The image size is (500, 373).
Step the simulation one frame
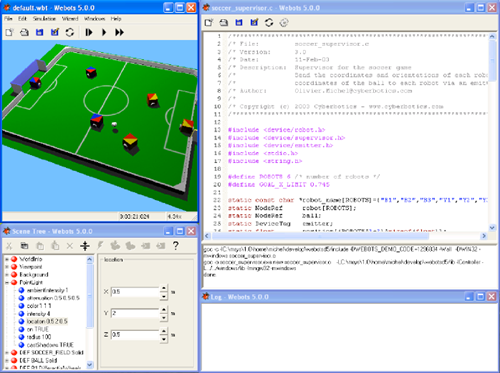[89, 32]
